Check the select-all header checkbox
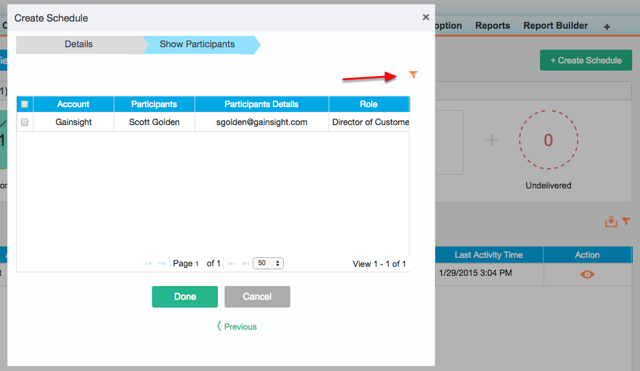The width and height of the screenshot is (640, 371). 24,104
